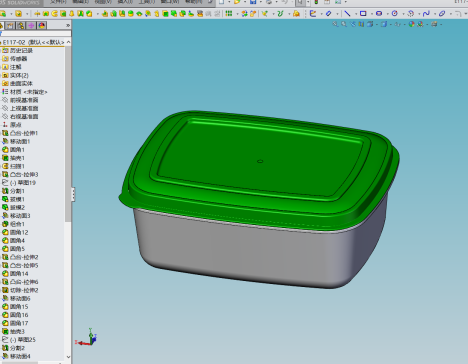Open the 窗口(W) menu
Image resolution: width=468 pixels, height=364 pixels.
click(x=170, y=2)
